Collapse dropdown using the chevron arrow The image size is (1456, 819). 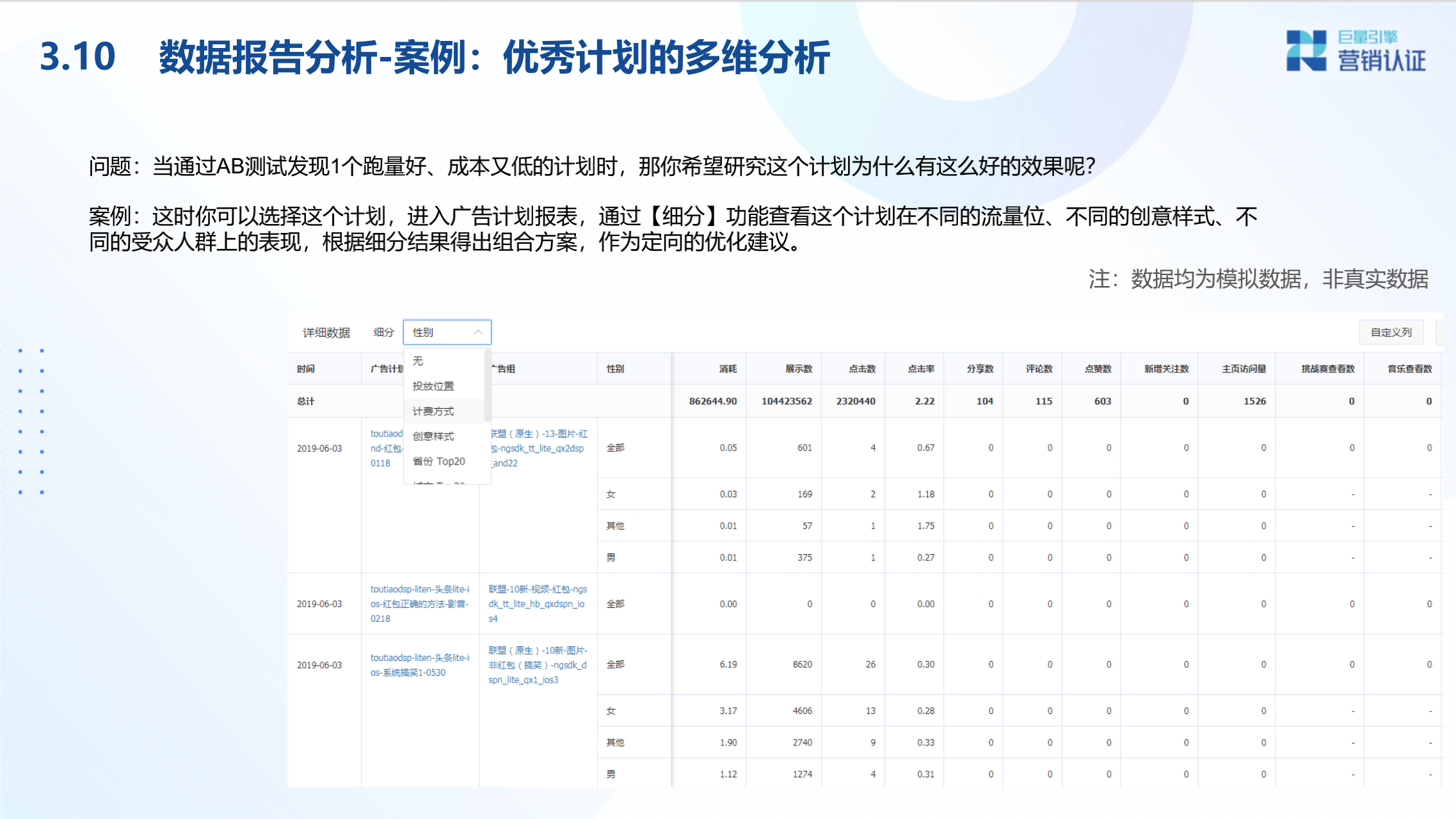coord(477,332)
